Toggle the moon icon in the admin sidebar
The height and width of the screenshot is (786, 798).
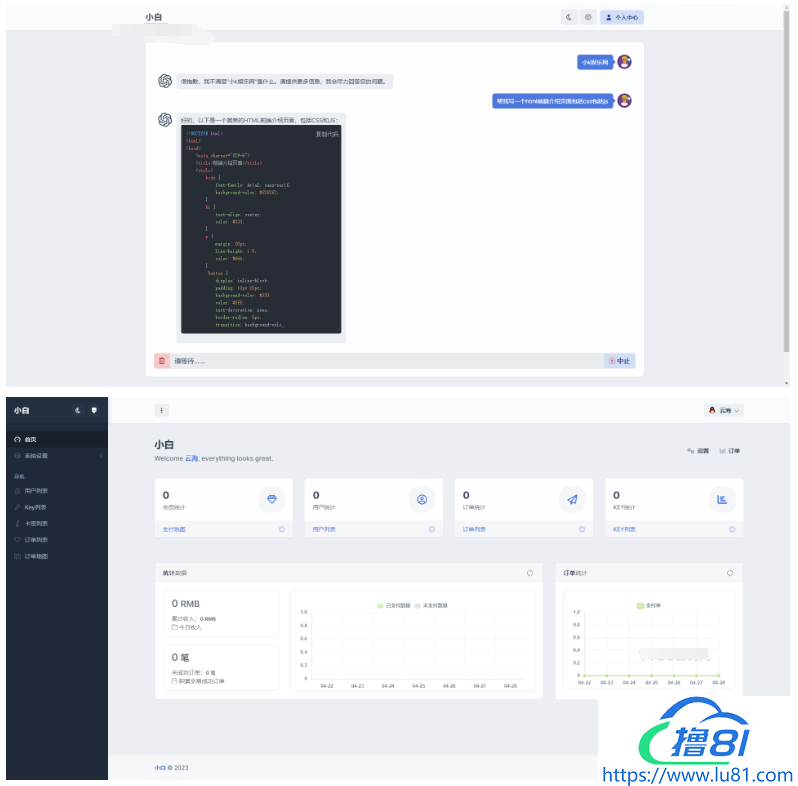pyautogui.click(x=78, y=410)
